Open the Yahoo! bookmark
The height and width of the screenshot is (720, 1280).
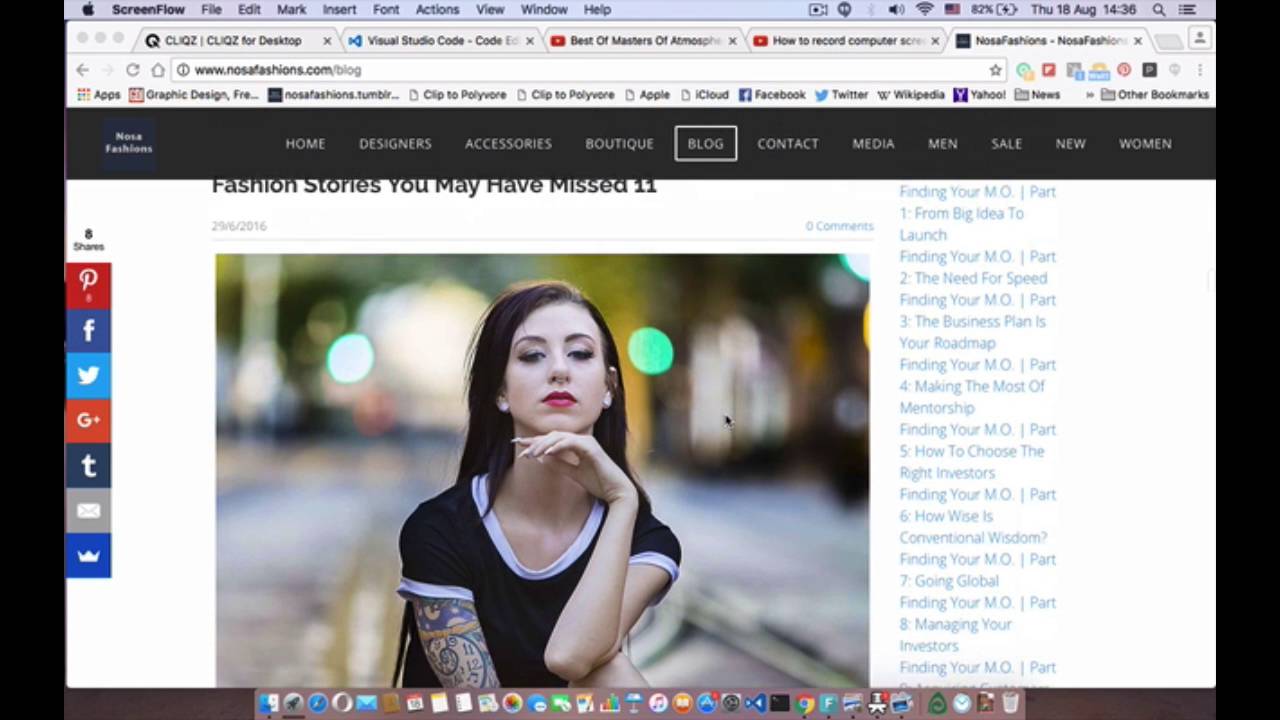pos(979,95)
